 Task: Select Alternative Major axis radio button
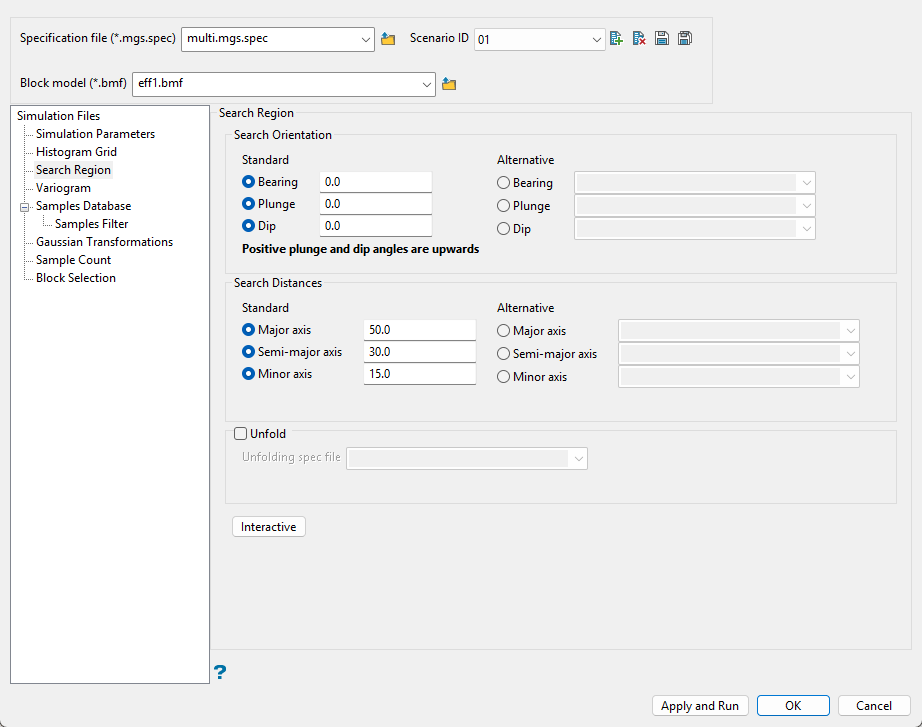[x=504, y=331]
